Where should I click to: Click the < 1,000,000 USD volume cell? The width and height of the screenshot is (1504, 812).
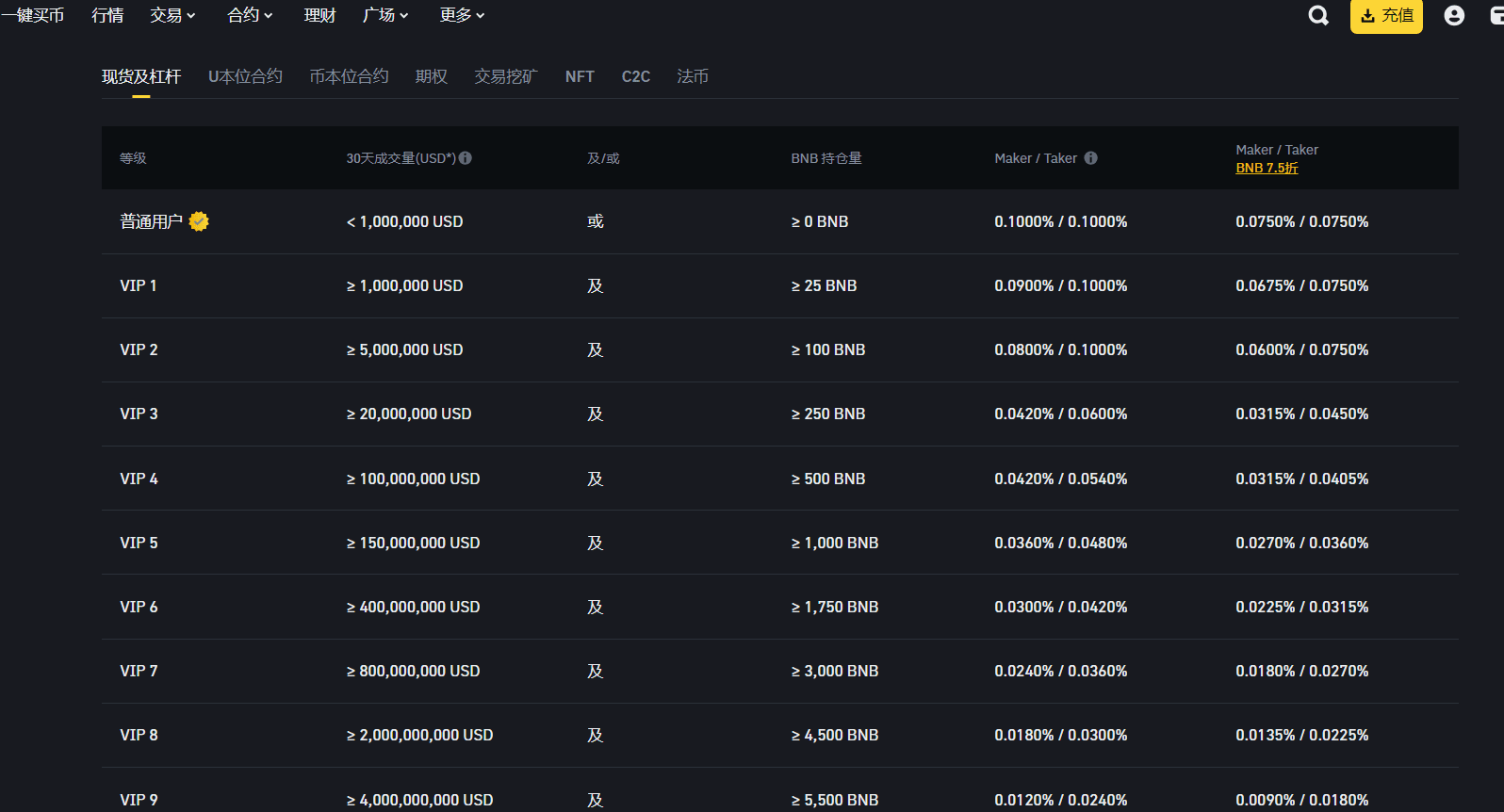pos(404,221)
